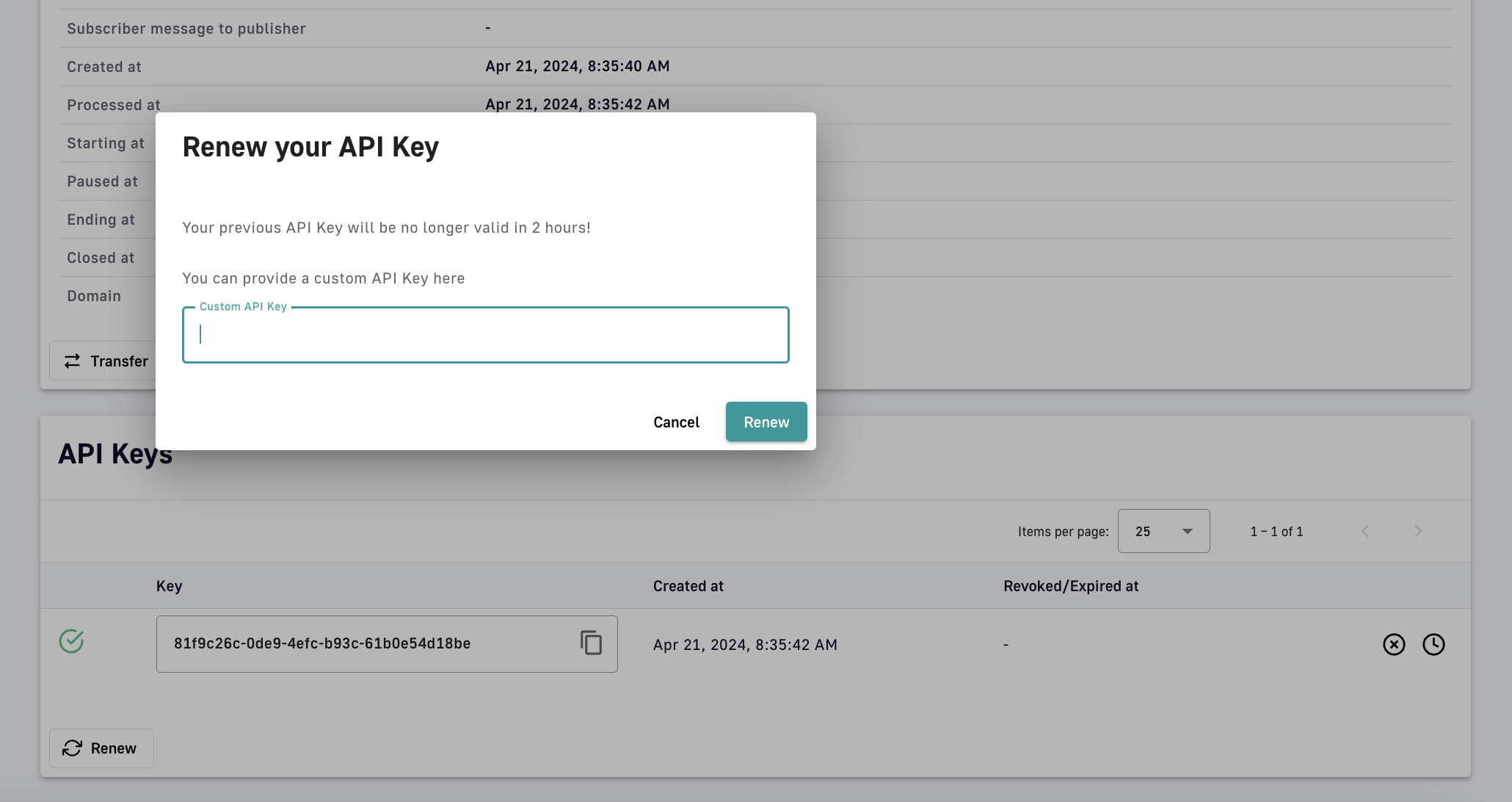Screen dimensions: 1512x802
Task: Click the Transfer arrows icon
Action: [72, 361]
